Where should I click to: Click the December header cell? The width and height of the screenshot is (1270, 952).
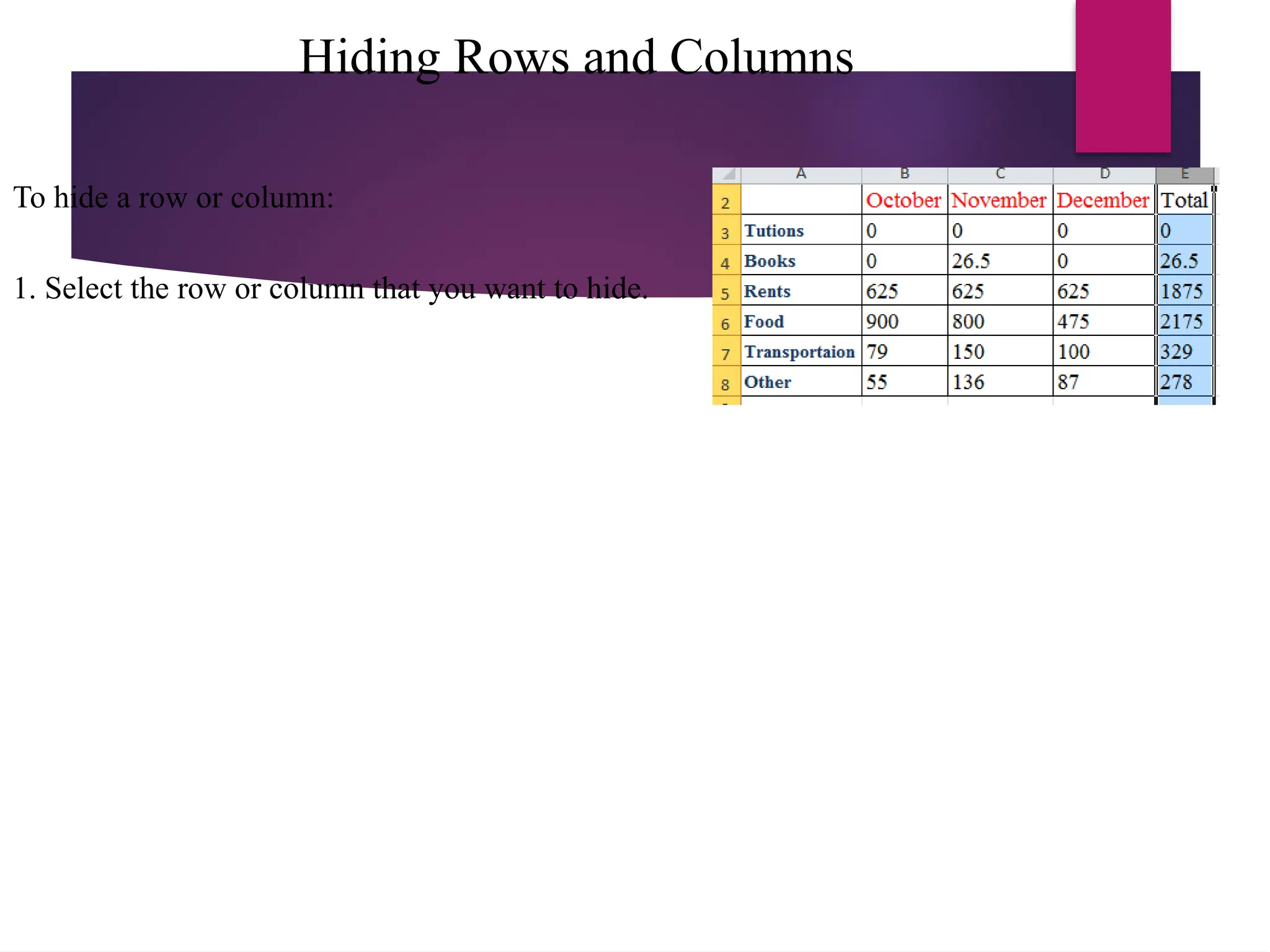[1103, 200]
